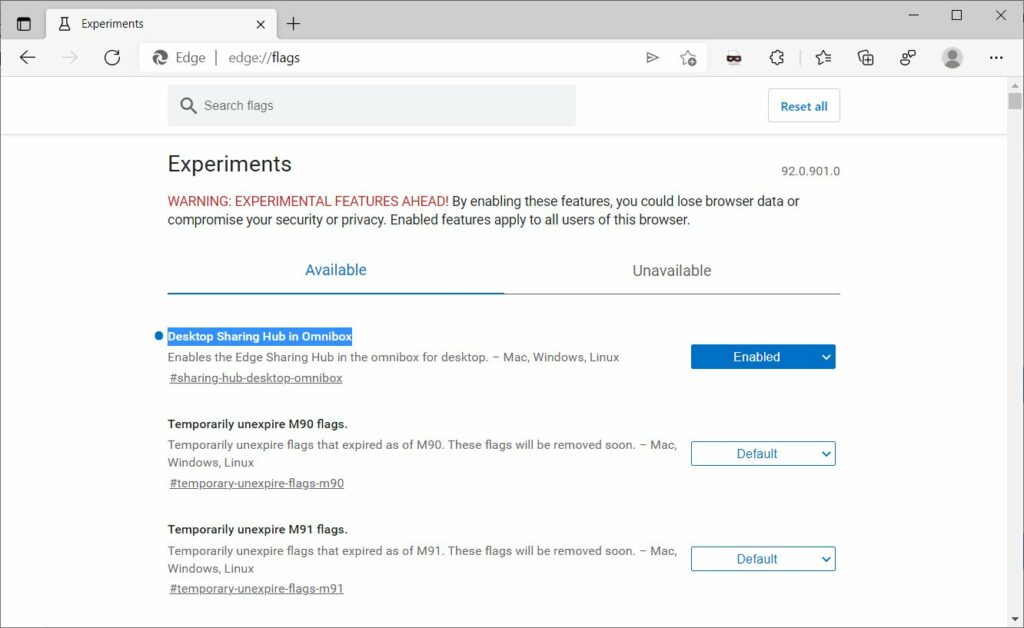Click the Experiments tab flask icon
The width and height of the screenshot is (1024, 628).
point(64,24)
